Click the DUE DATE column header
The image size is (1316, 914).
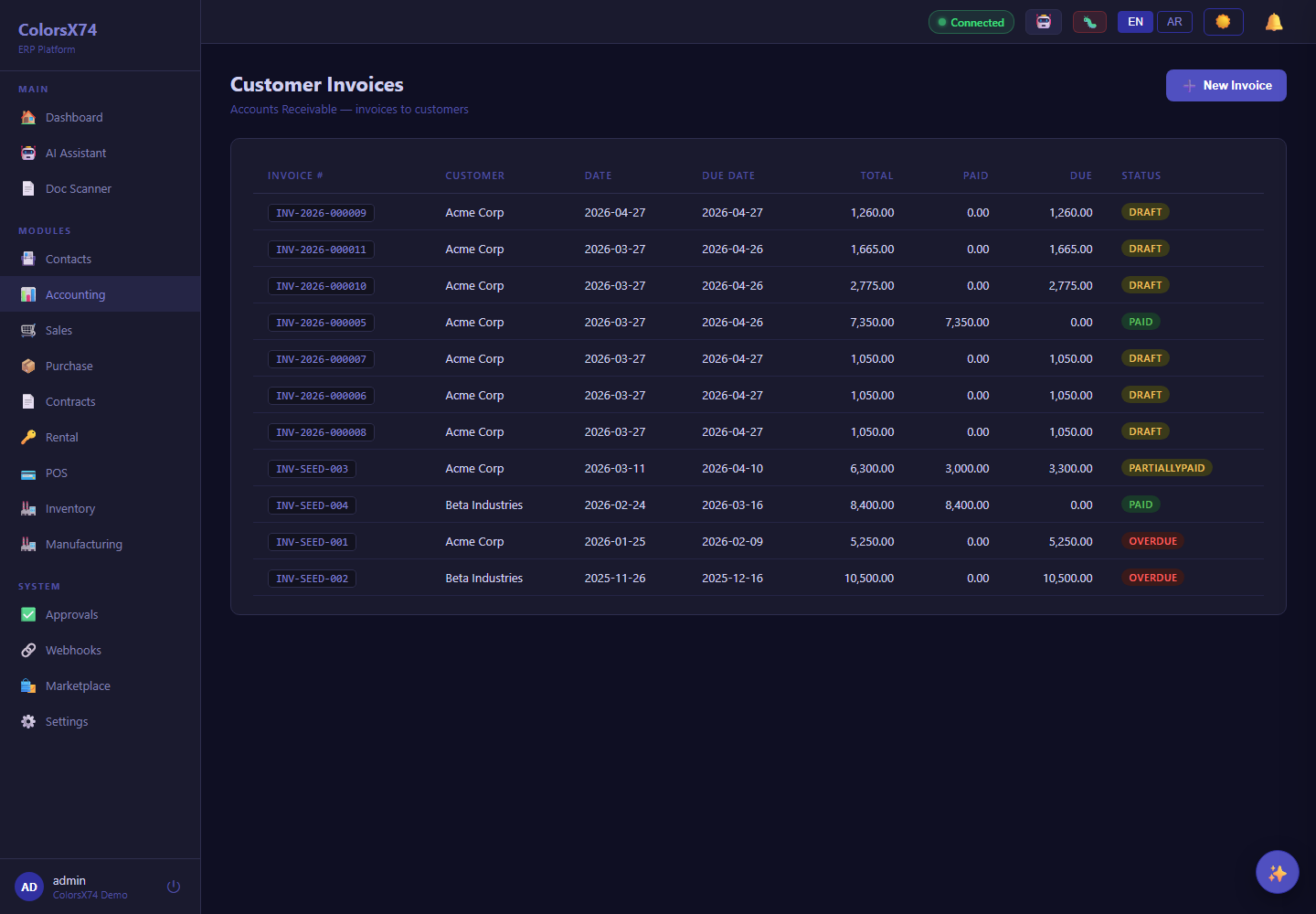click(728, 175)
